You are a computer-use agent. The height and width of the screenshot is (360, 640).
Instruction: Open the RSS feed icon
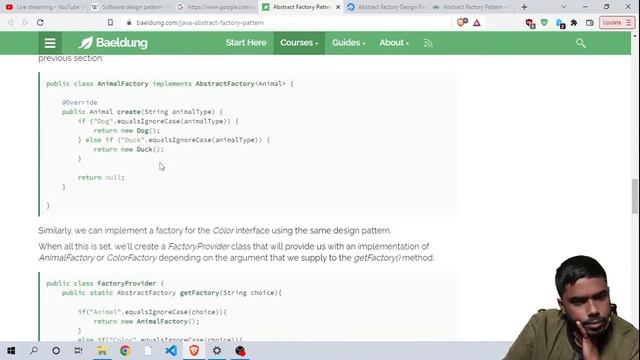click(x=428, y=43)
